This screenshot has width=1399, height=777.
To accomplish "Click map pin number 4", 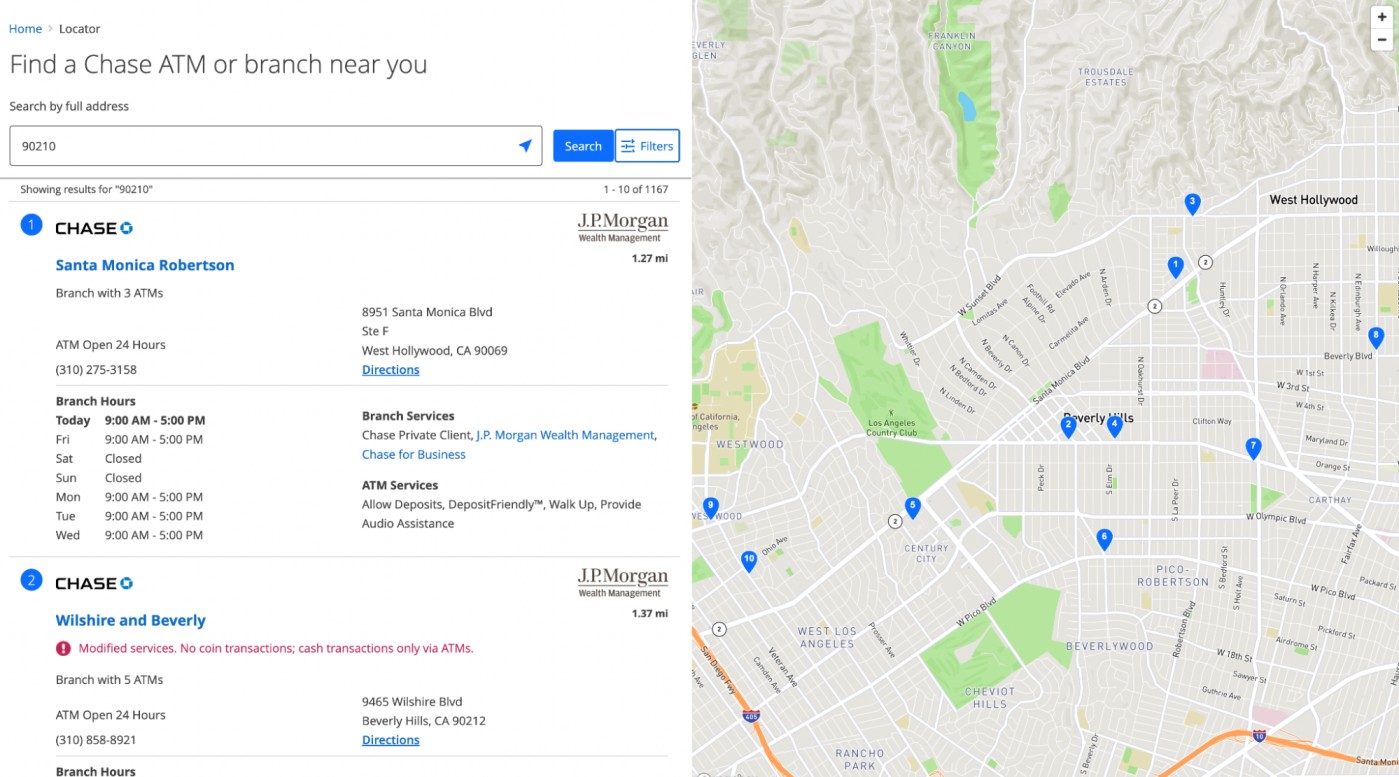I will pos(1114,427).
